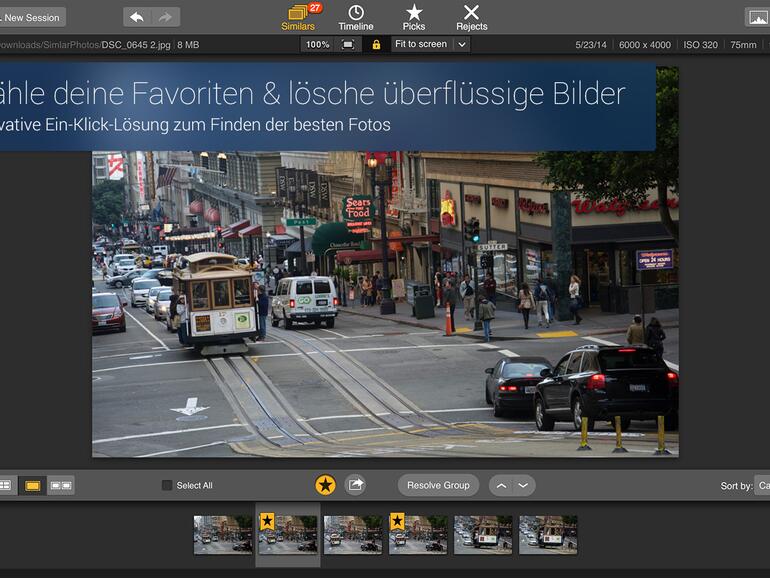770x578 pixels.
Task: Start a New Session
Action: 32,17
